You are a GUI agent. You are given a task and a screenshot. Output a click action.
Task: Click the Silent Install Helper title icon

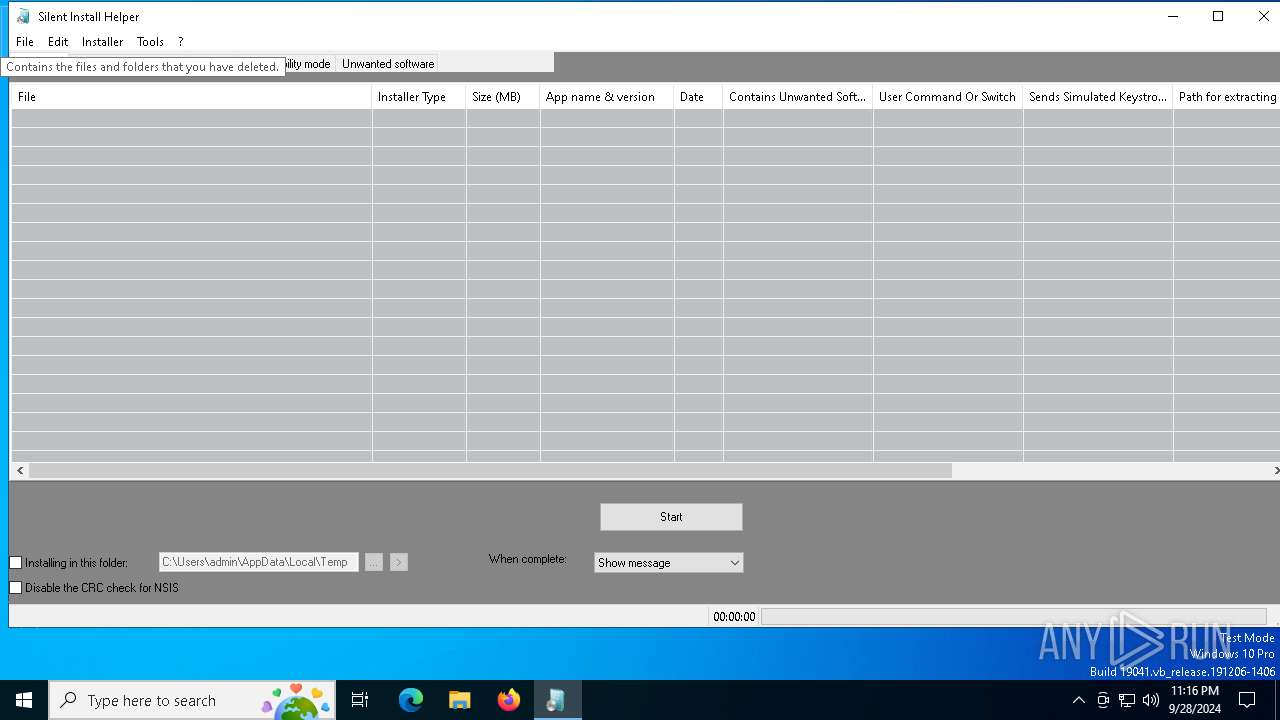[23, 16]
